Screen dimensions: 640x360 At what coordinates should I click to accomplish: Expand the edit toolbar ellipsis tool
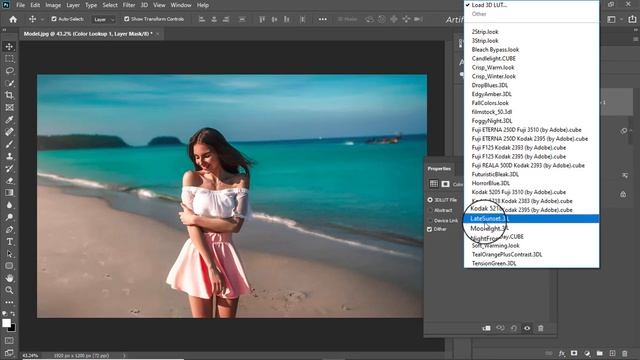(9, 302)
